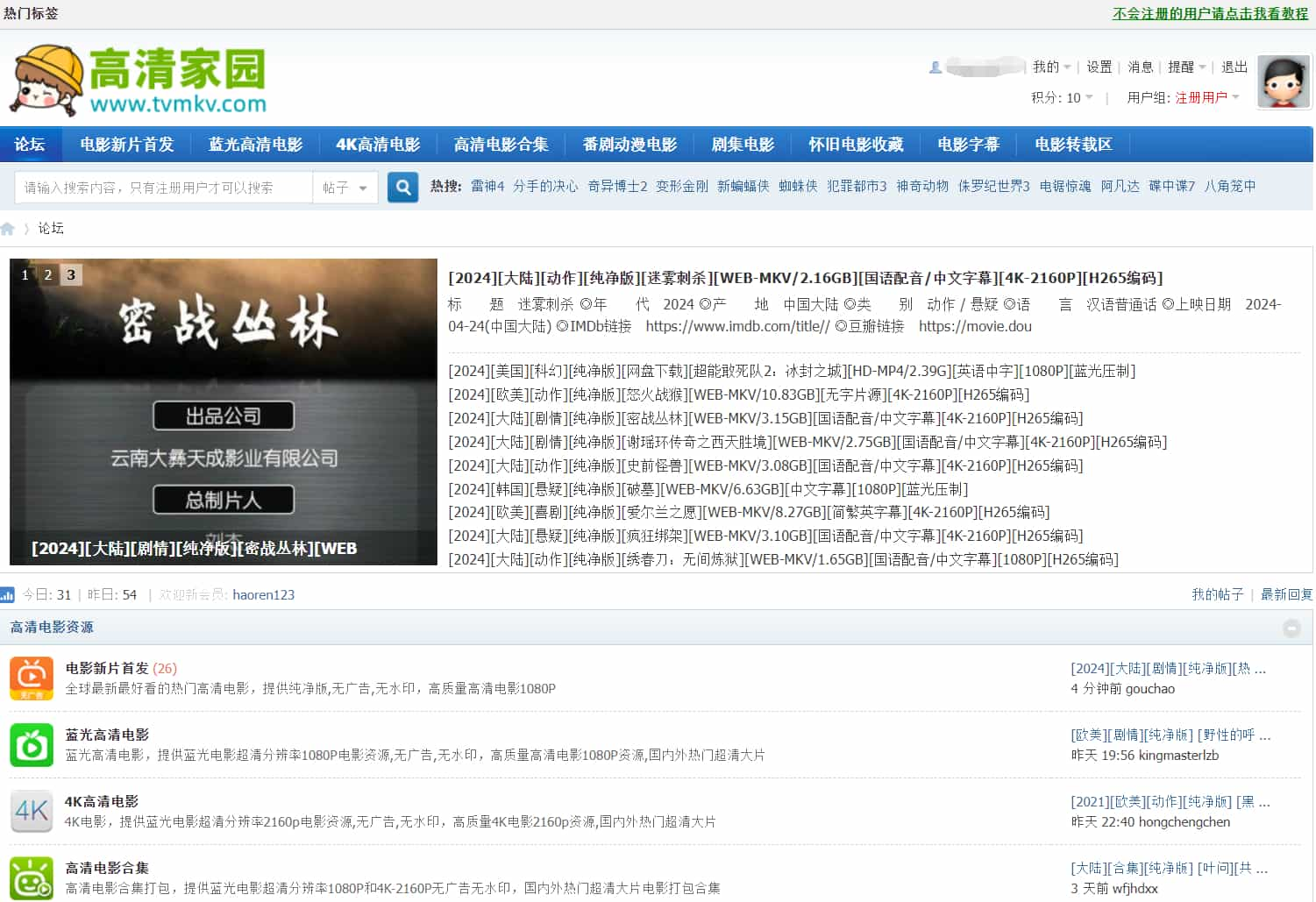Viewport: 1316px width, 902px height.
Task: Expand the 提醒 dropdown
Action: (1187, 67)
